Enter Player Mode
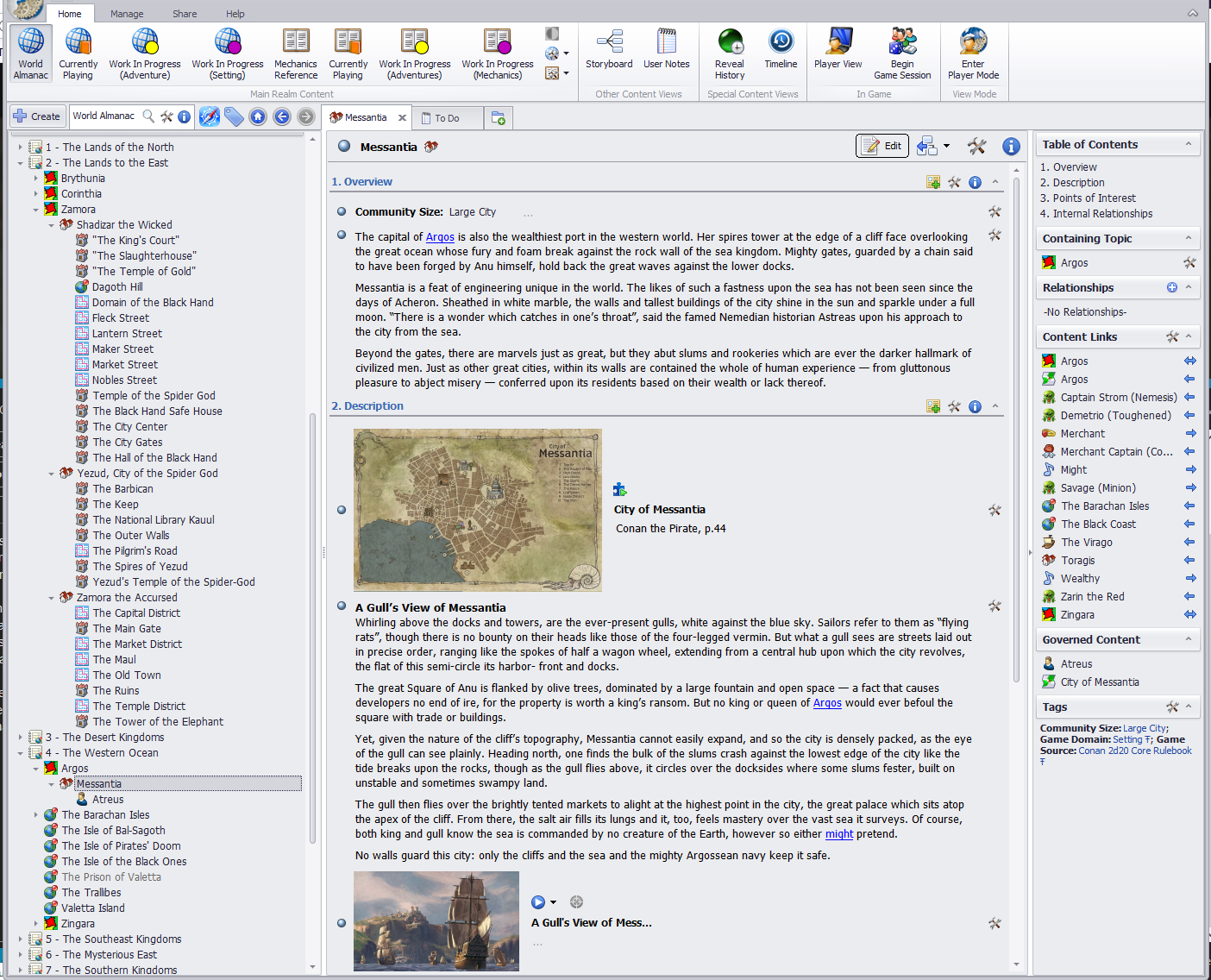 point(973,53)
